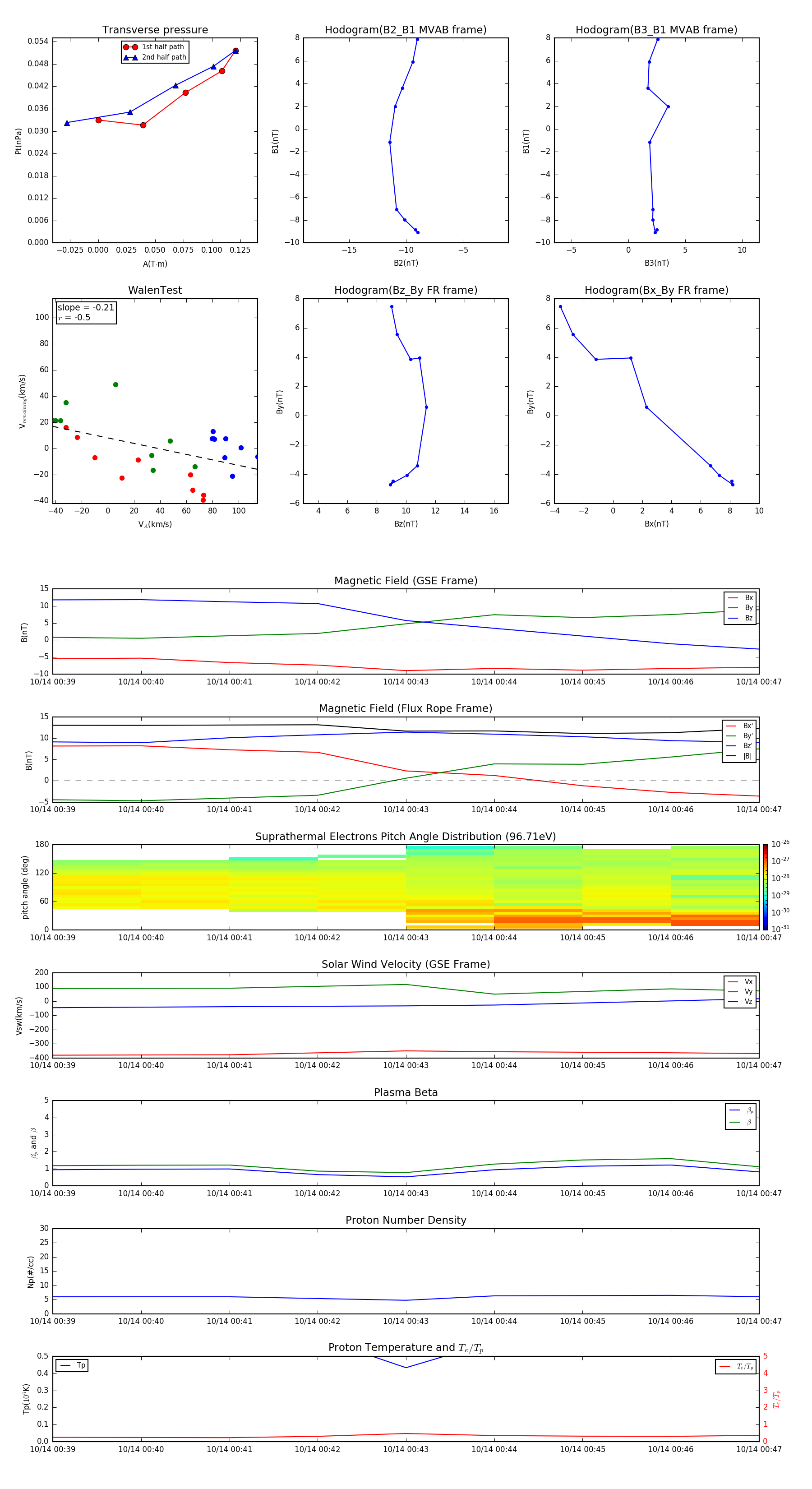
Task: Click the 'Bx(nT)' x-axis label
Action: tap(656, 524)
